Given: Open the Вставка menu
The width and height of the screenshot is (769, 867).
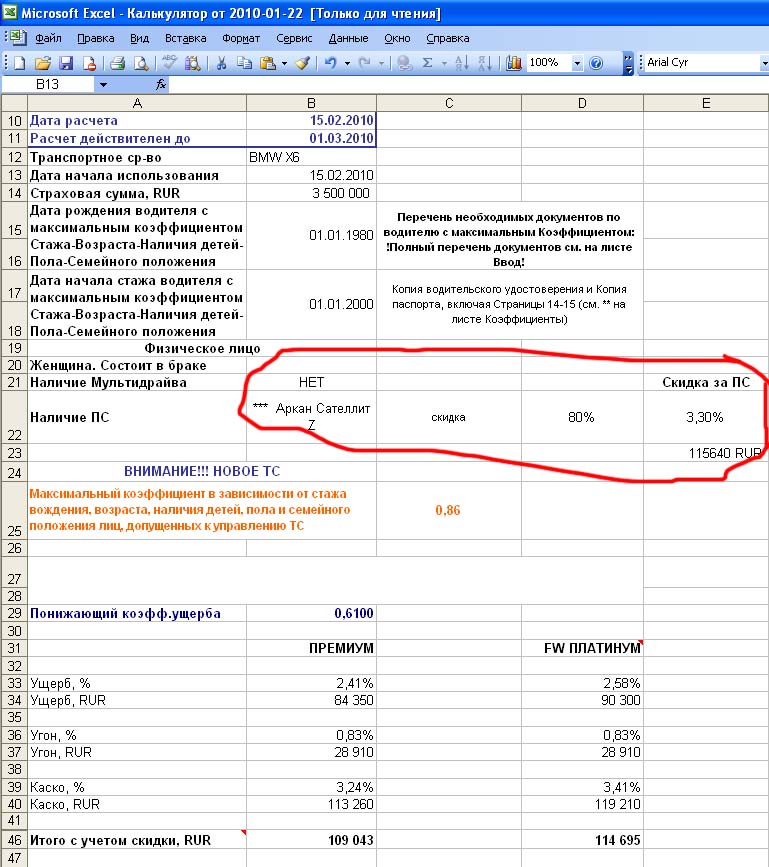Looking at the screenshot, I should 186,38.
